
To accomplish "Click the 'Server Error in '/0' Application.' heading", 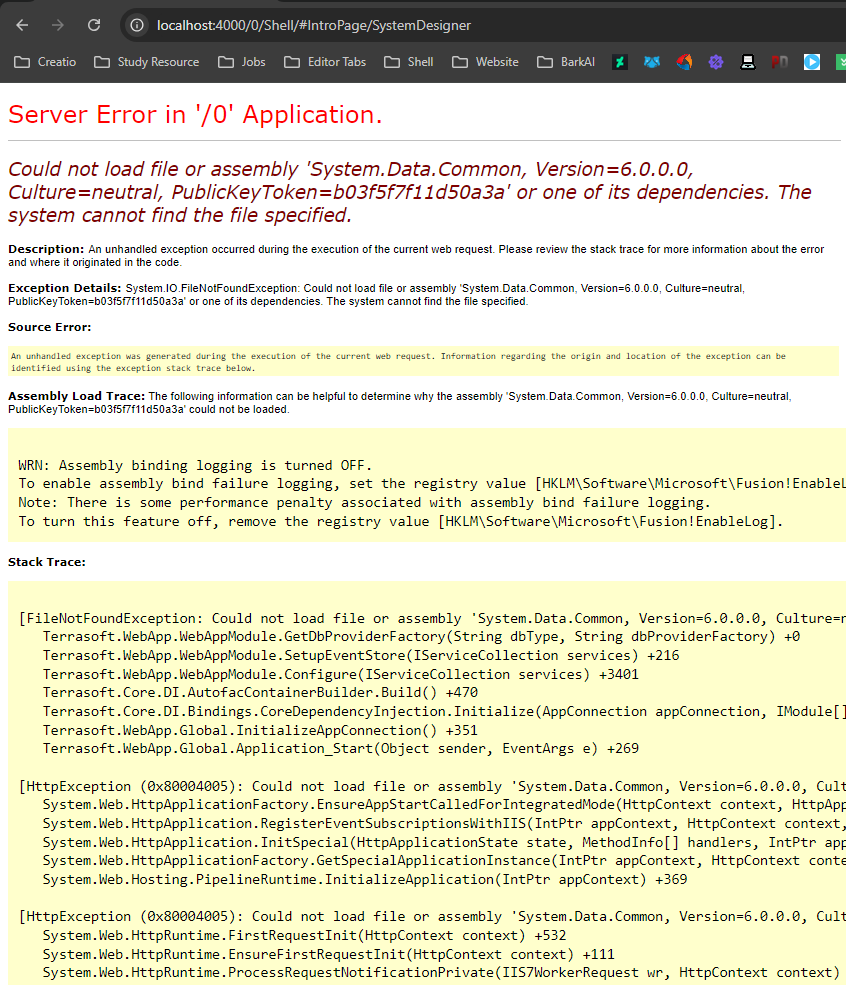I will point(195,114).
